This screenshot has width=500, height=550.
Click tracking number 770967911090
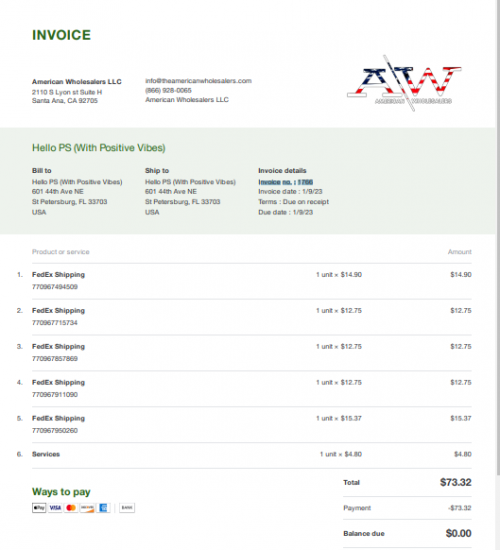[55, 395]
